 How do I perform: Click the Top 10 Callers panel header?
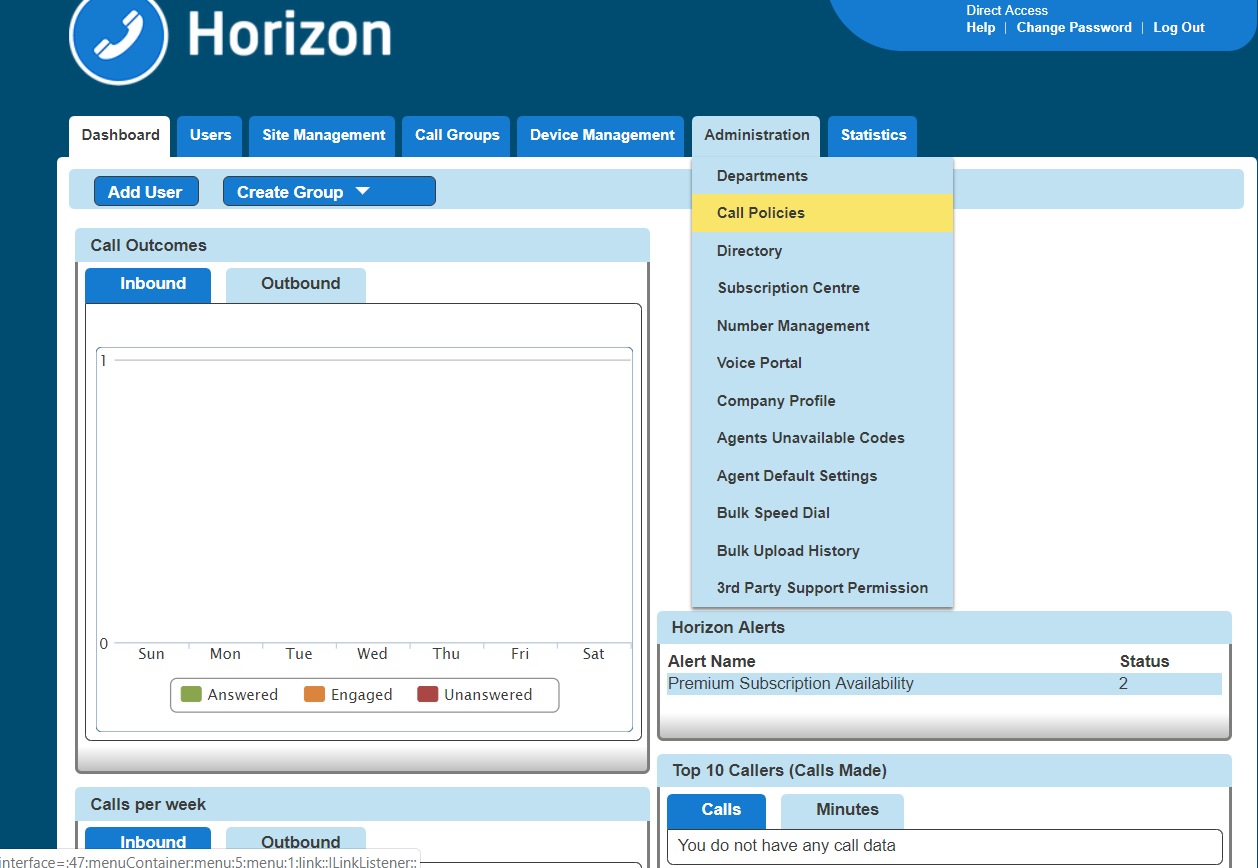pos(944,771)
